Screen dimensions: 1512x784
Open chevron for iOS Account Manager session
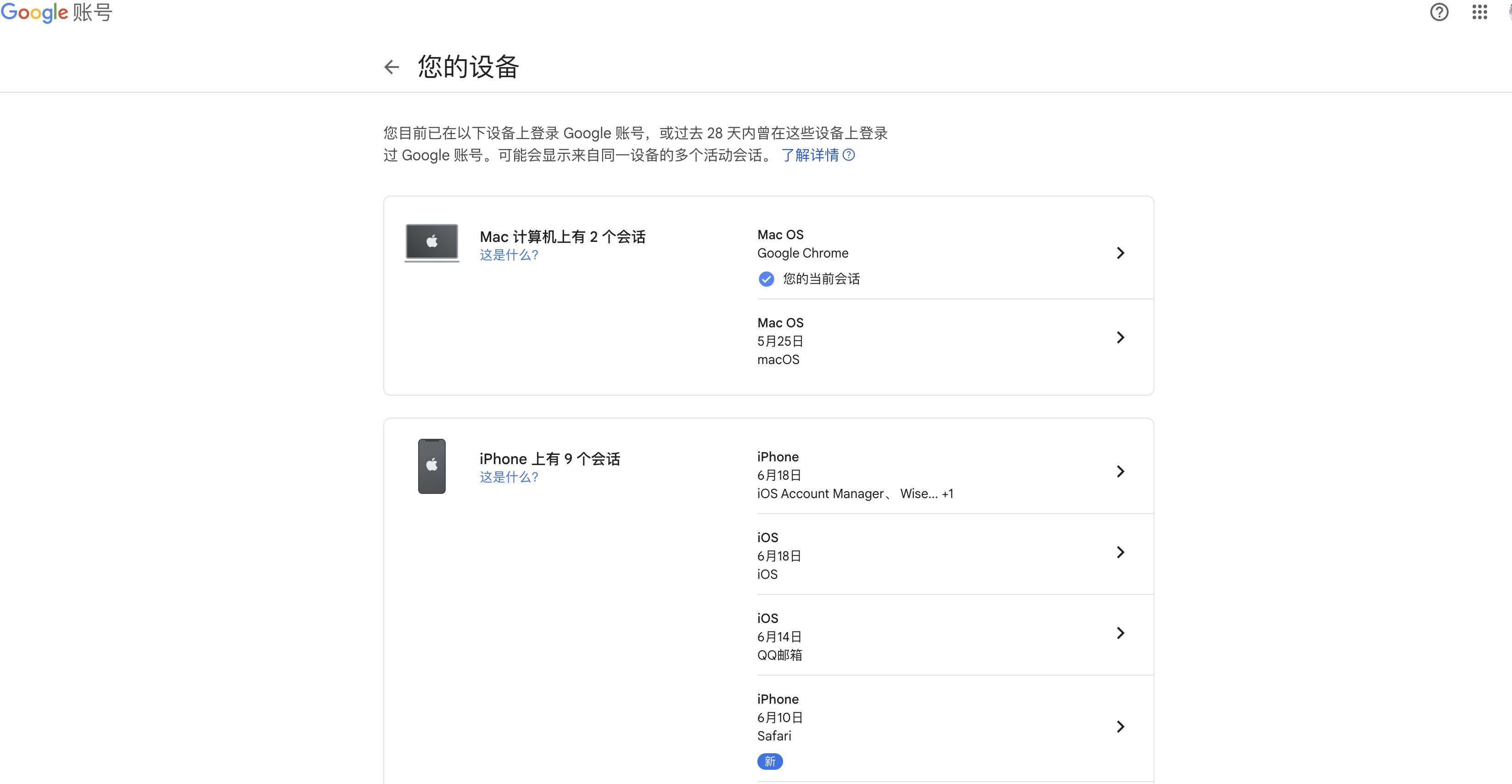pos(1120,471)
